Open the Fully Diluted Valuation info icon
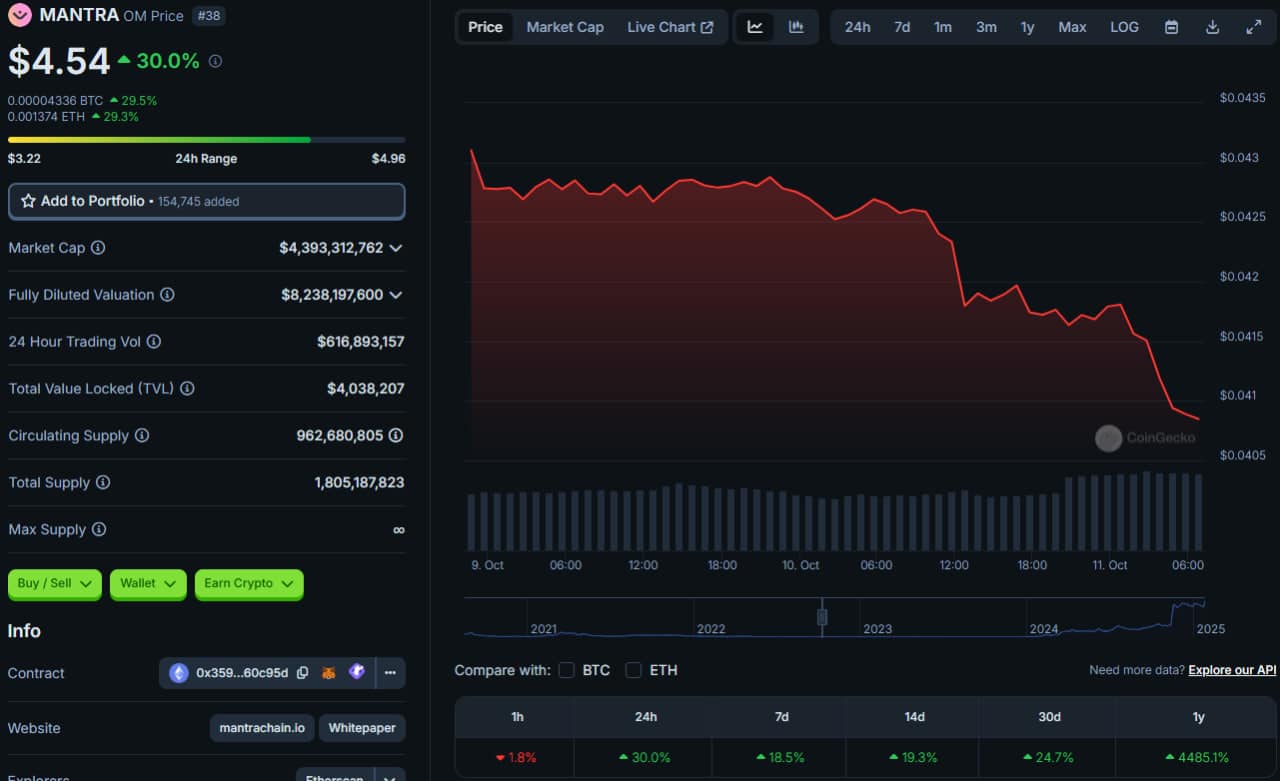The height and width of the screenshot is (781, 1280). coord(167,295)
